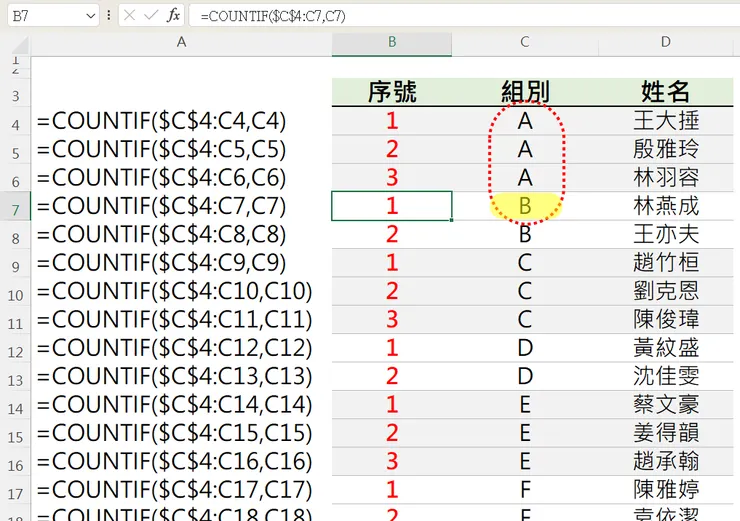Click cell with =COUNTIF($C$4:C8,C8)
Image resolution: width=740 pixels, height=521 pixels.
[181, 235]
